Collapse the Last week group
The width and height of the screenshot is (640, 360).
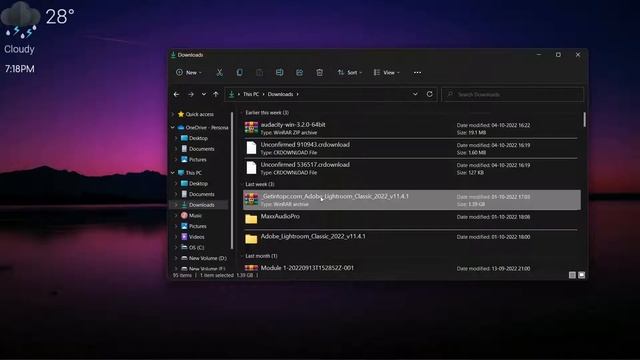pos(242,184)
